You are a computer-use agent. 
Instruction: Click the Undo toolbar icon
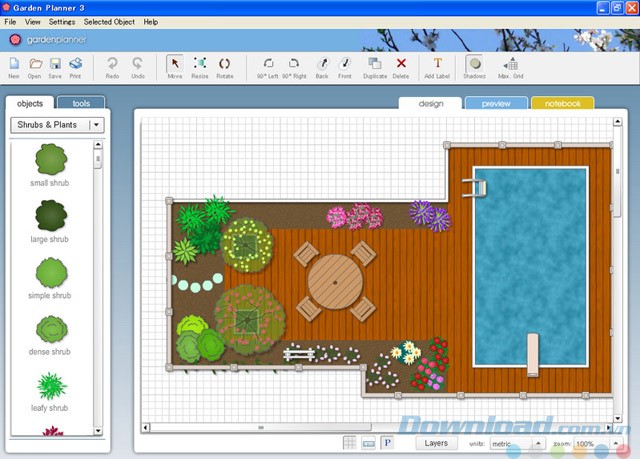tap(138, 67)
